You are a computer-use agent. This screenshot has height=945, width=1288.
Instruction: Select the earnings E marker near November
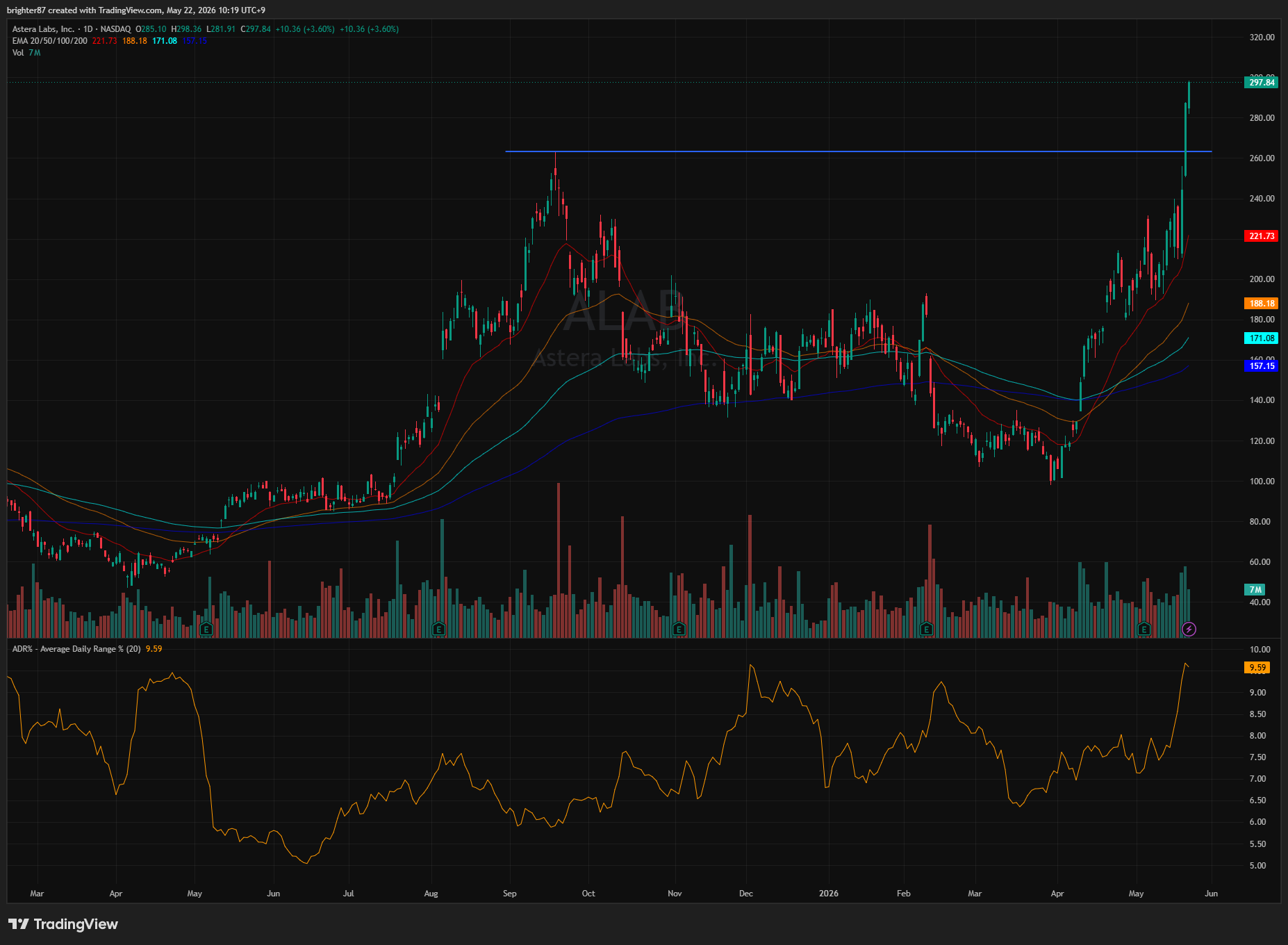coord(679,630)
